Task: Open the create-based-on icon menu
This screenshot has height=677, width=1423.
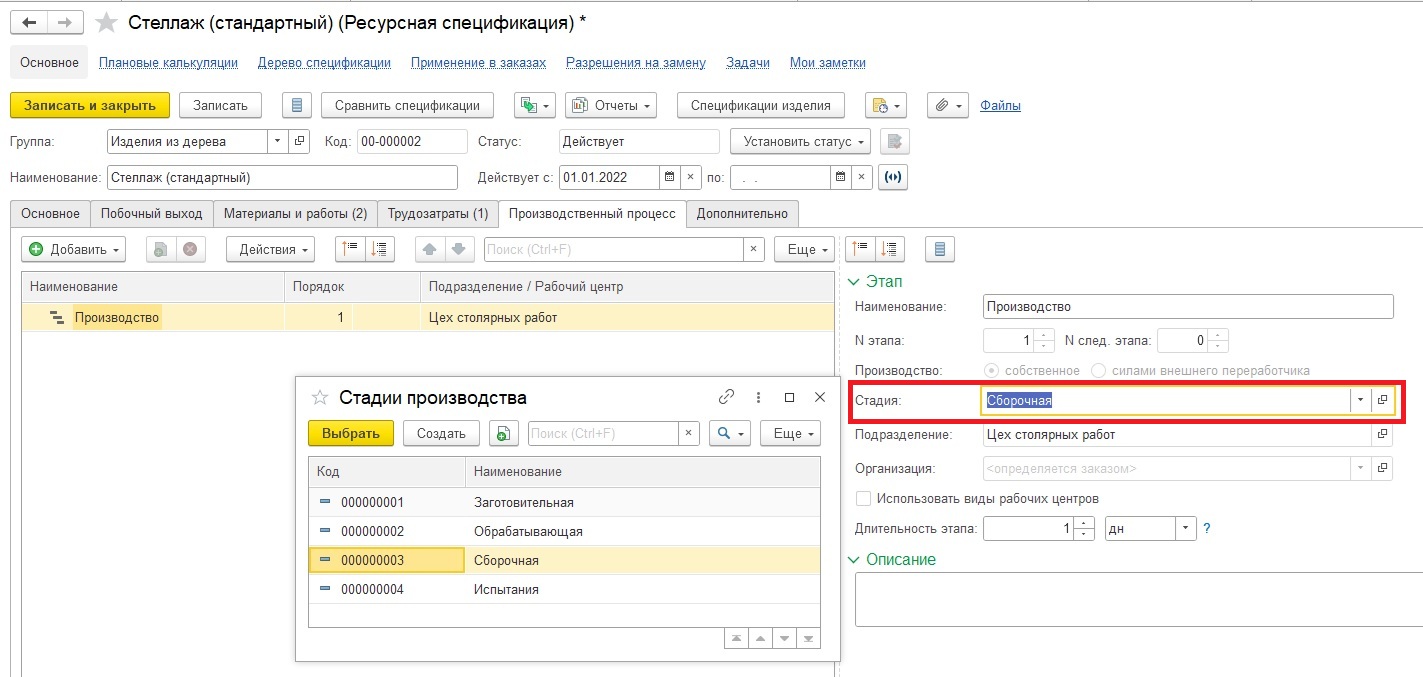Action: point(534,105)
